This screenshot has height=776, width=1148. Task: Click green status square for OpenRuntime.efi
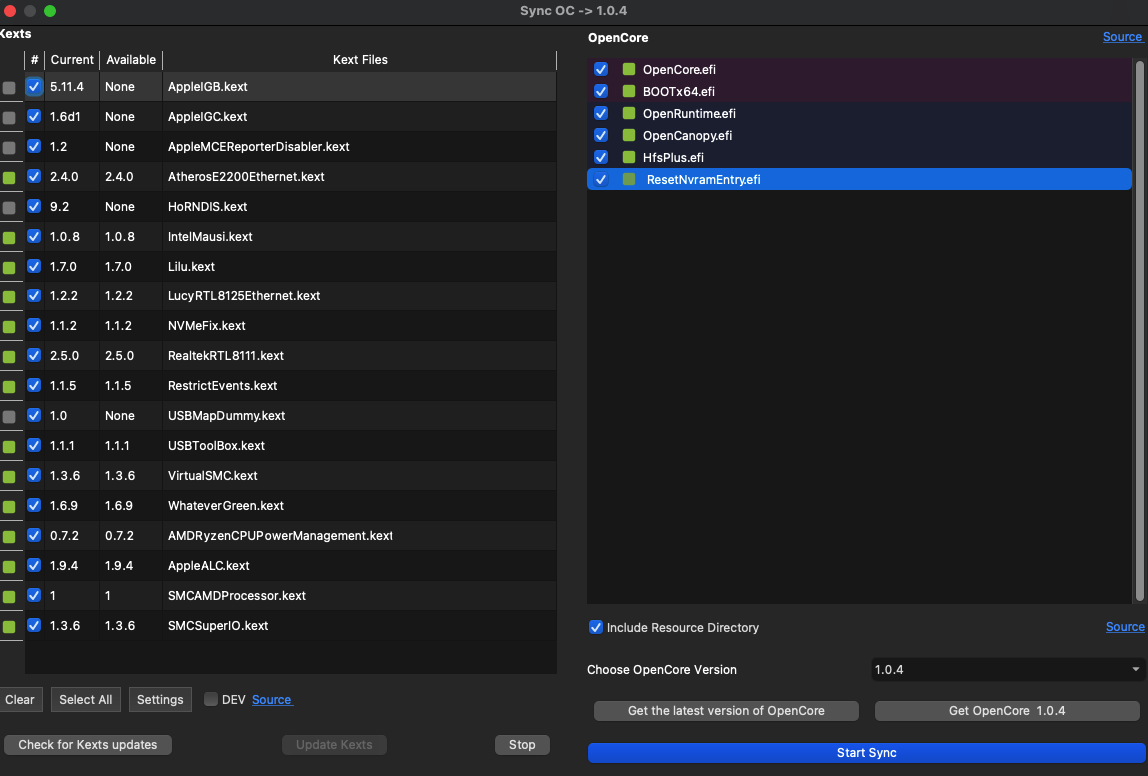629,113
